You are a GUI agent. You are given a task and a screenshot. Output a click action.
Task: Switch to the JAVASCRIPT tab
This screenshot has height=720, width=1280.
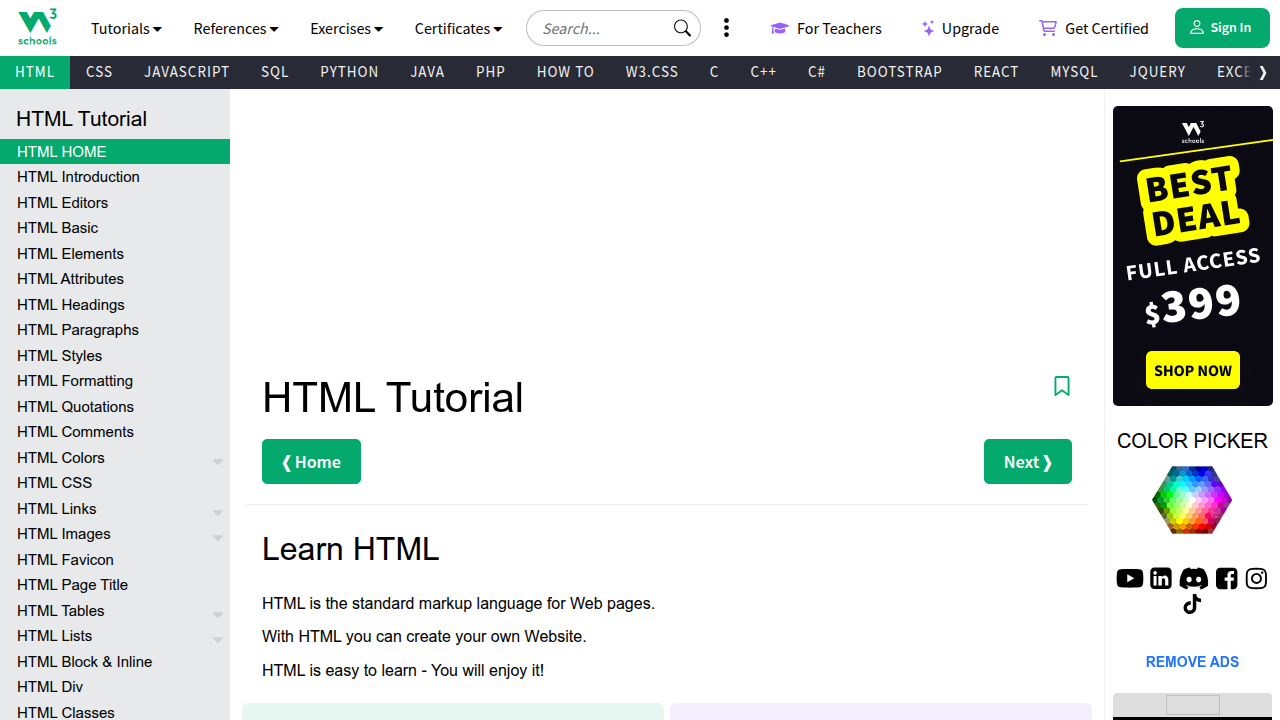pyautogui.click(x=186, y=71)
